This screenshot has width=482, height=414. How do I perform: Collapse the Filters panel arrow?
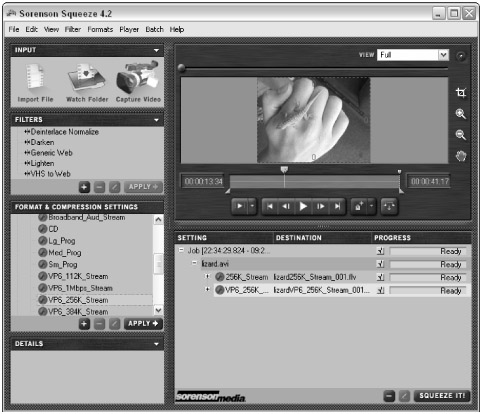click(156, 120)
